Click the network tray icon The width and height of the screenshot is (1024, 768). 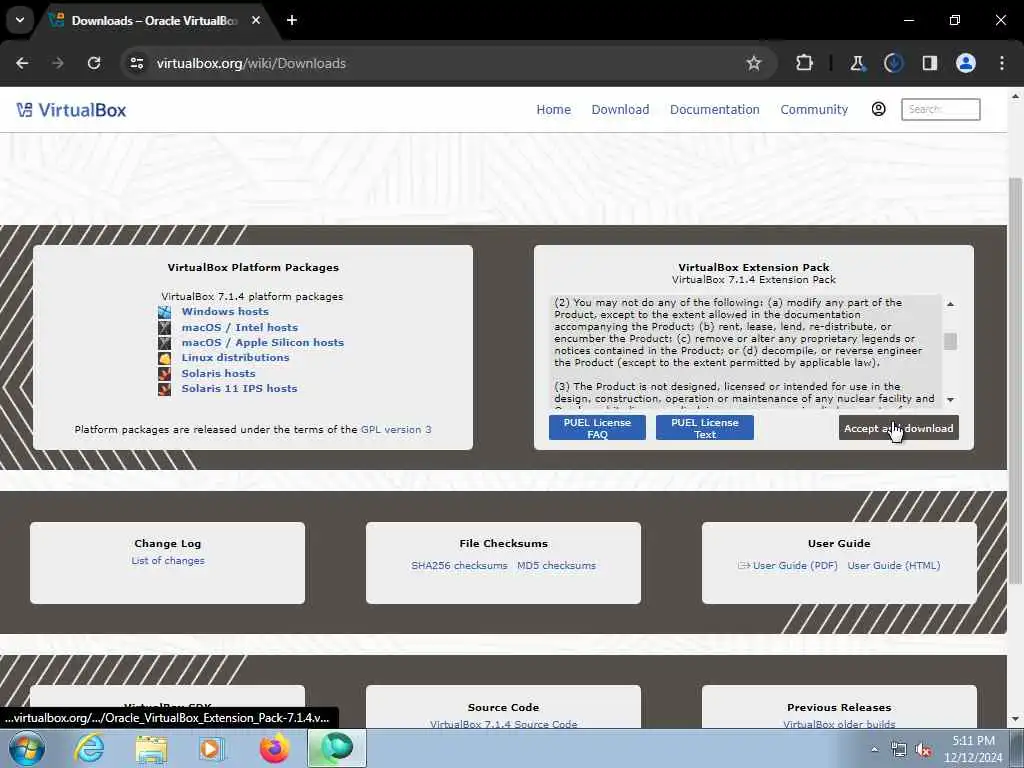(899, 750)
